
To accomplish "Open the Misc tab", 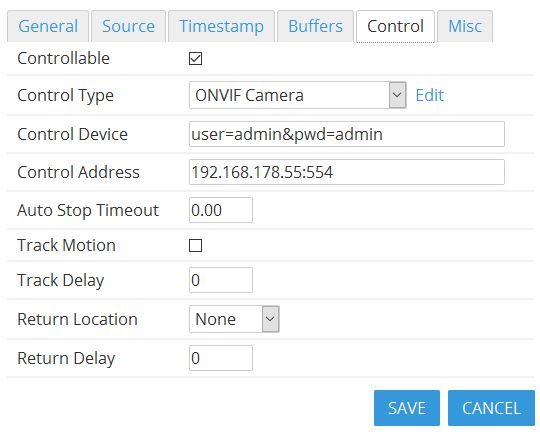I will point(465,26).
